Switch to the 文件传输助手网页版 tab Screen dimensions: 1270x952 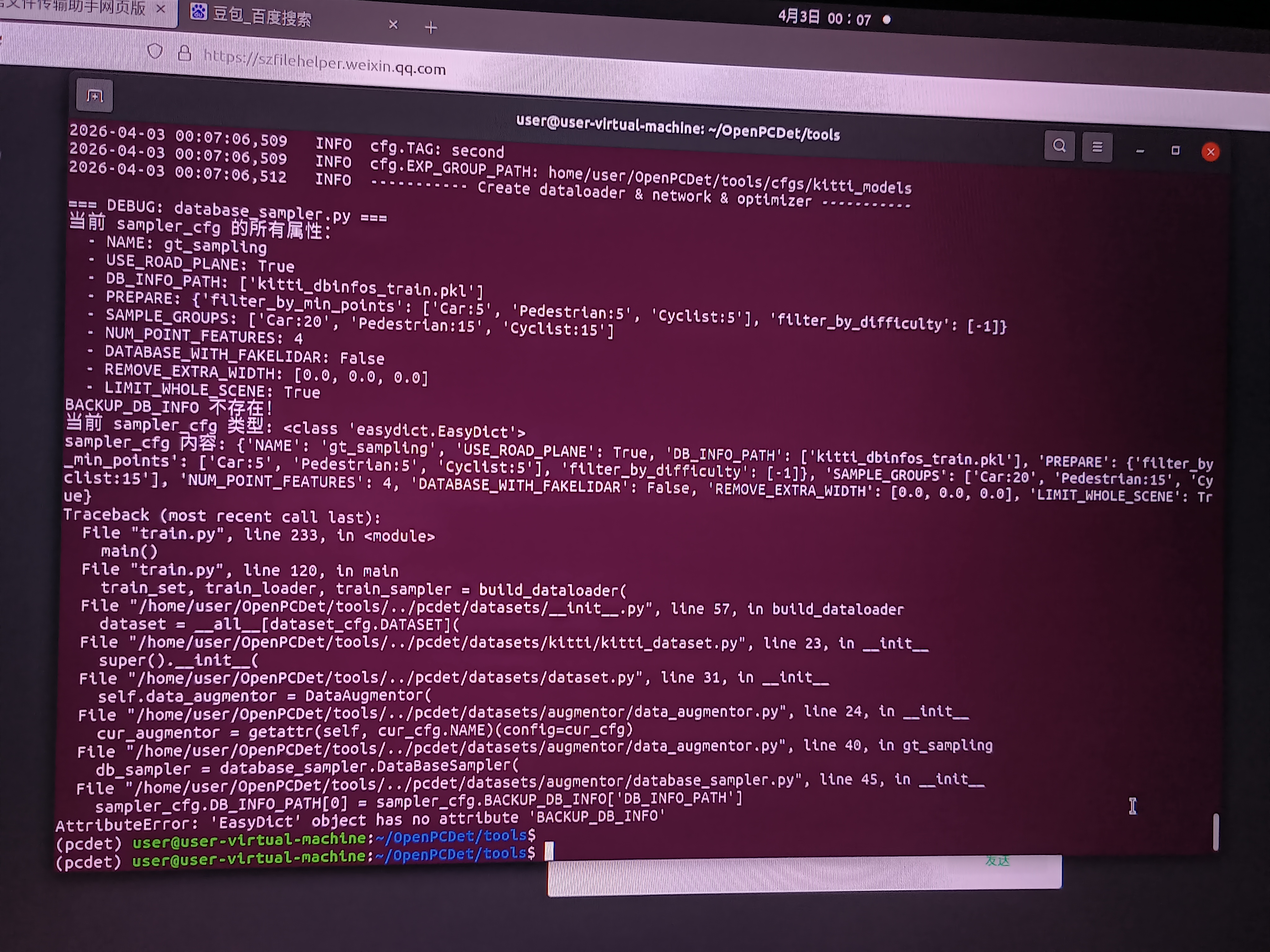click(x=86, y=9)
